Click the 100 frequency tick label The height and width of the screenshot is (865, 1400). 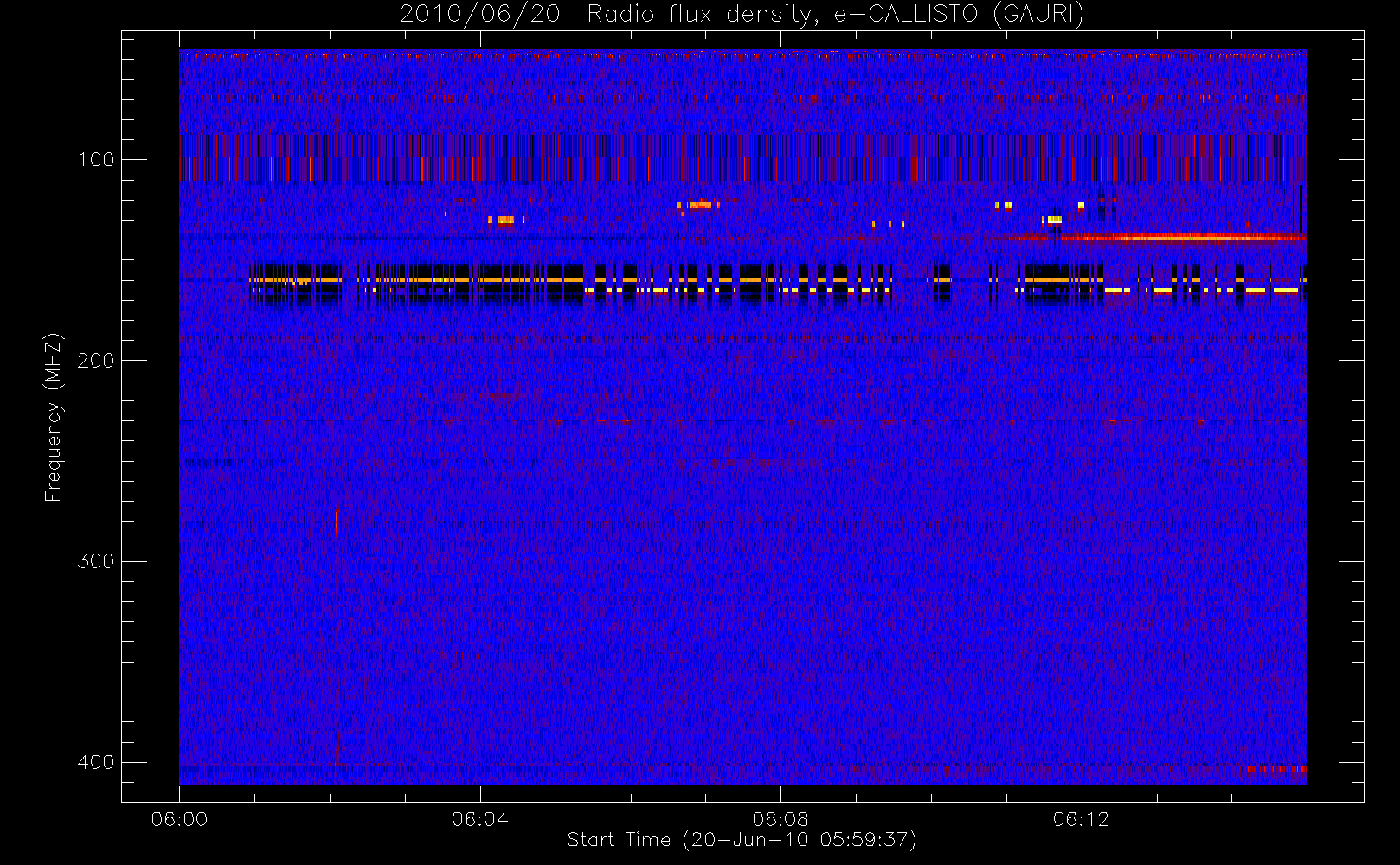(x=95, y=159)
